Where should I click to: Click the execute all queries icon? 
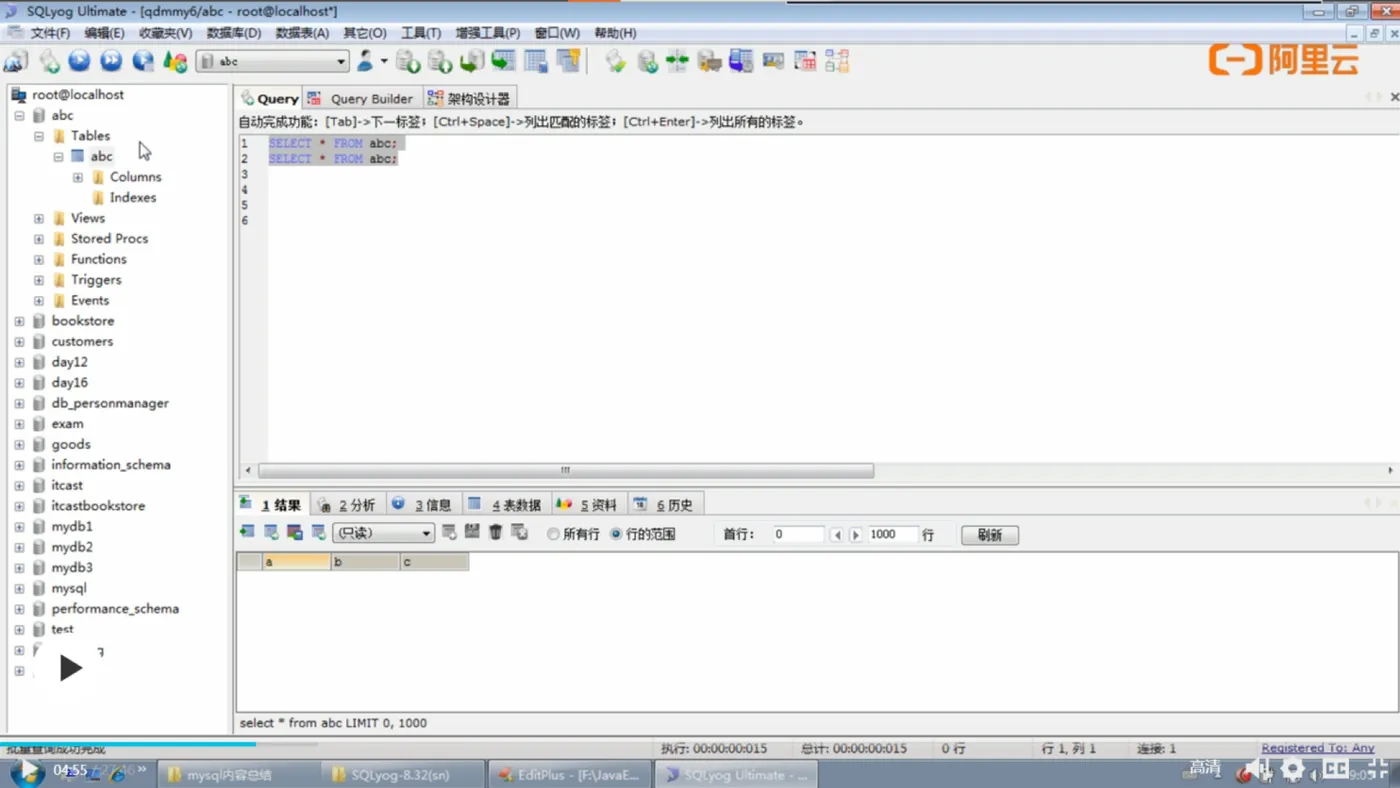point(111,62)
